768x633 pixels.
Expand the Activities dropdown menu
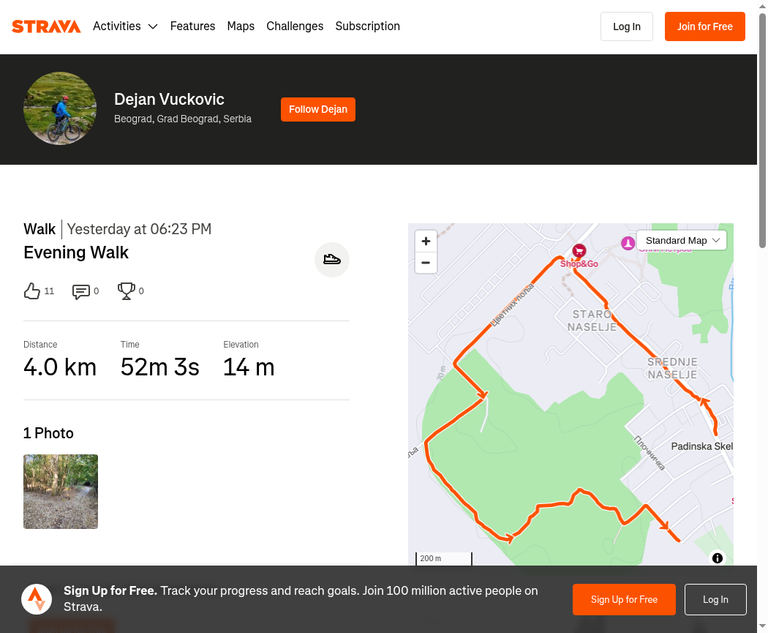(x=125, y=26)
